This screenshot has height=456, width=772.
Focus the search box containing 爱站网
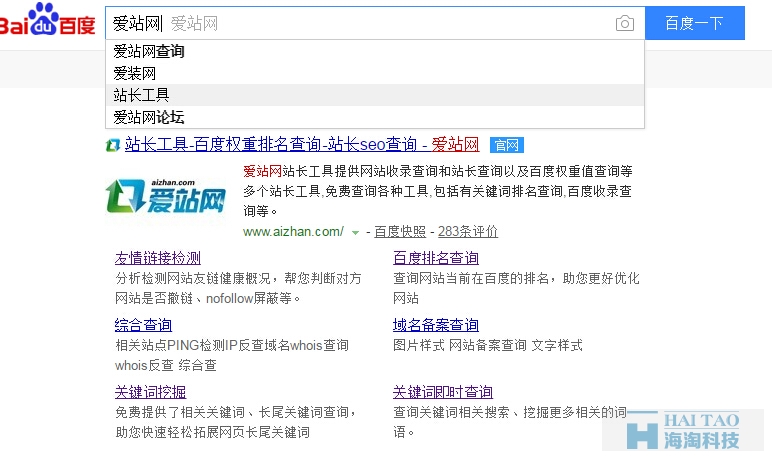pyautogui.click(x=375, y=23)
